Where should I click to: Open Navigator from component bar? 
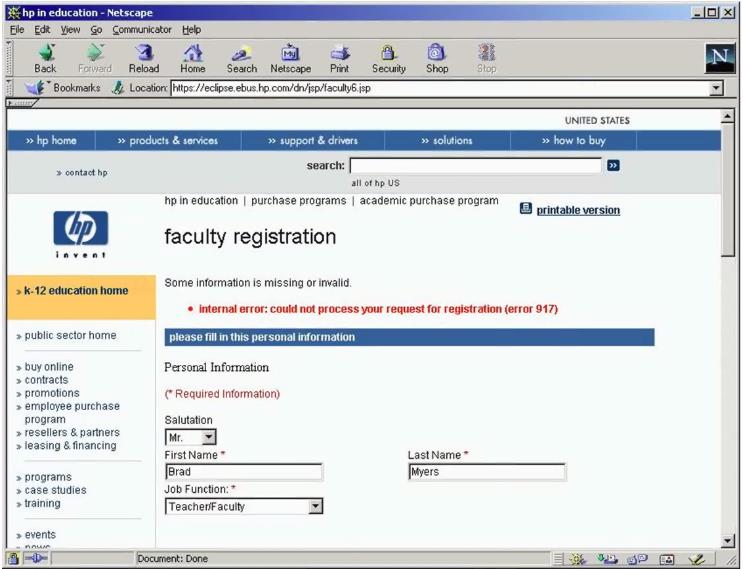[x=577, y=560]
